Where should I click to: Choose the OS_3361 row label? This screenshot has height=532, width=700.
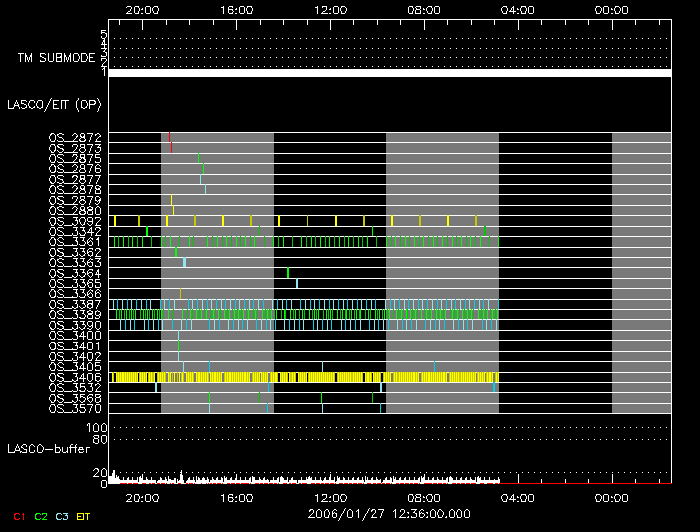click(74, 242)
